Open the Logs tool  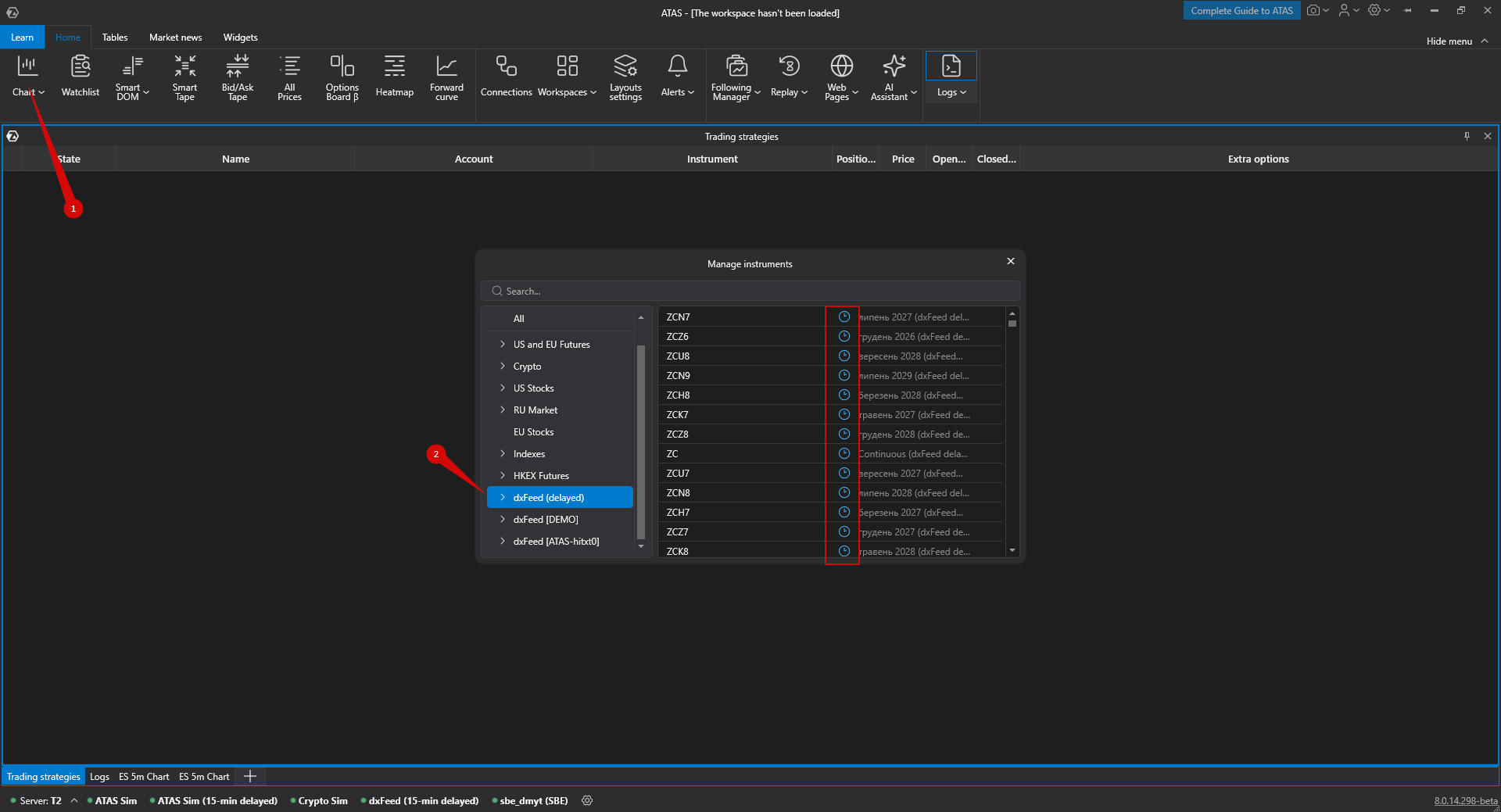(951, 76)
